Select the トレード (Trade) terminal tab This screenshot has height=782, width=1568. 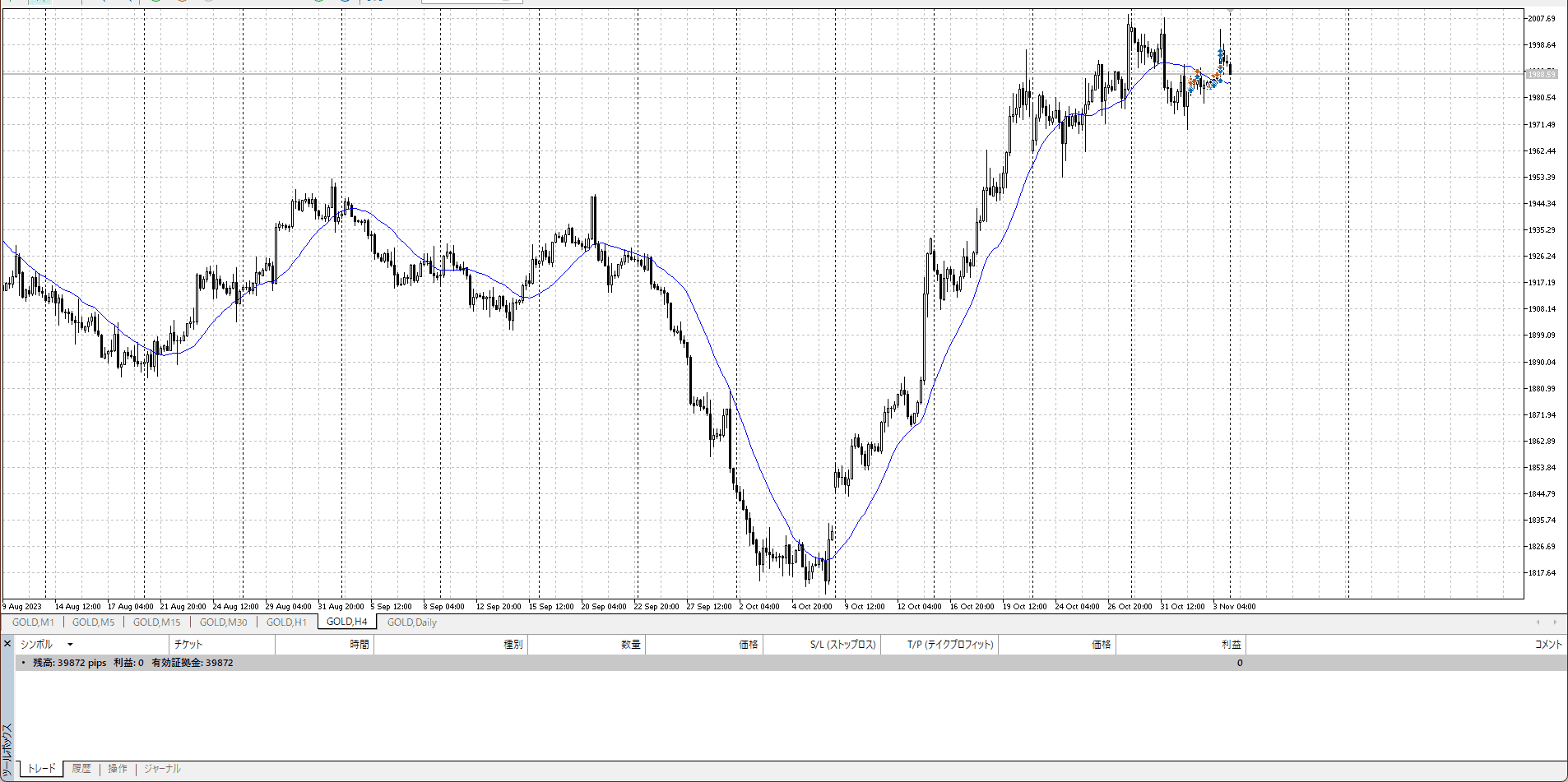point(41,769)
